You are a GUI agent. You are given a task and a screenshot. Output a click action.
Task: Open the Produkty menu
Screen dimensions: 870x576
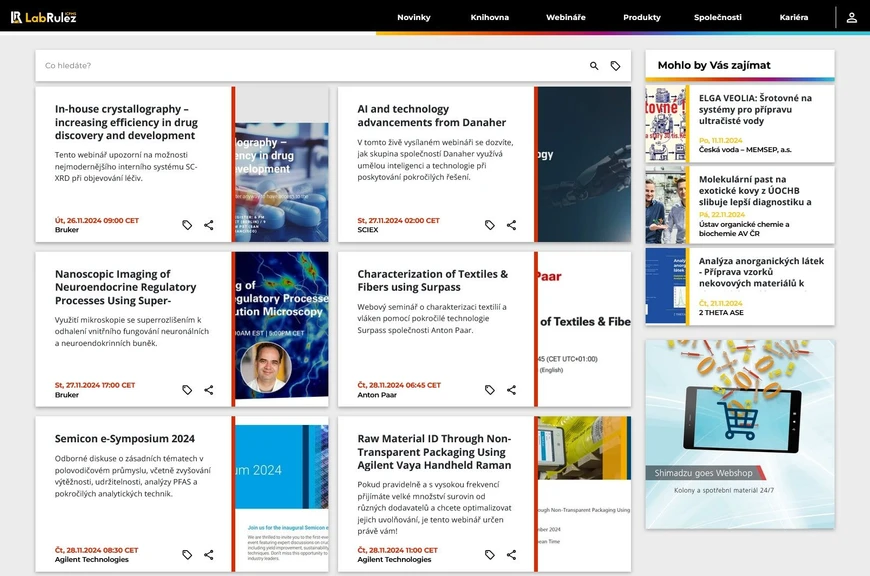641,17
